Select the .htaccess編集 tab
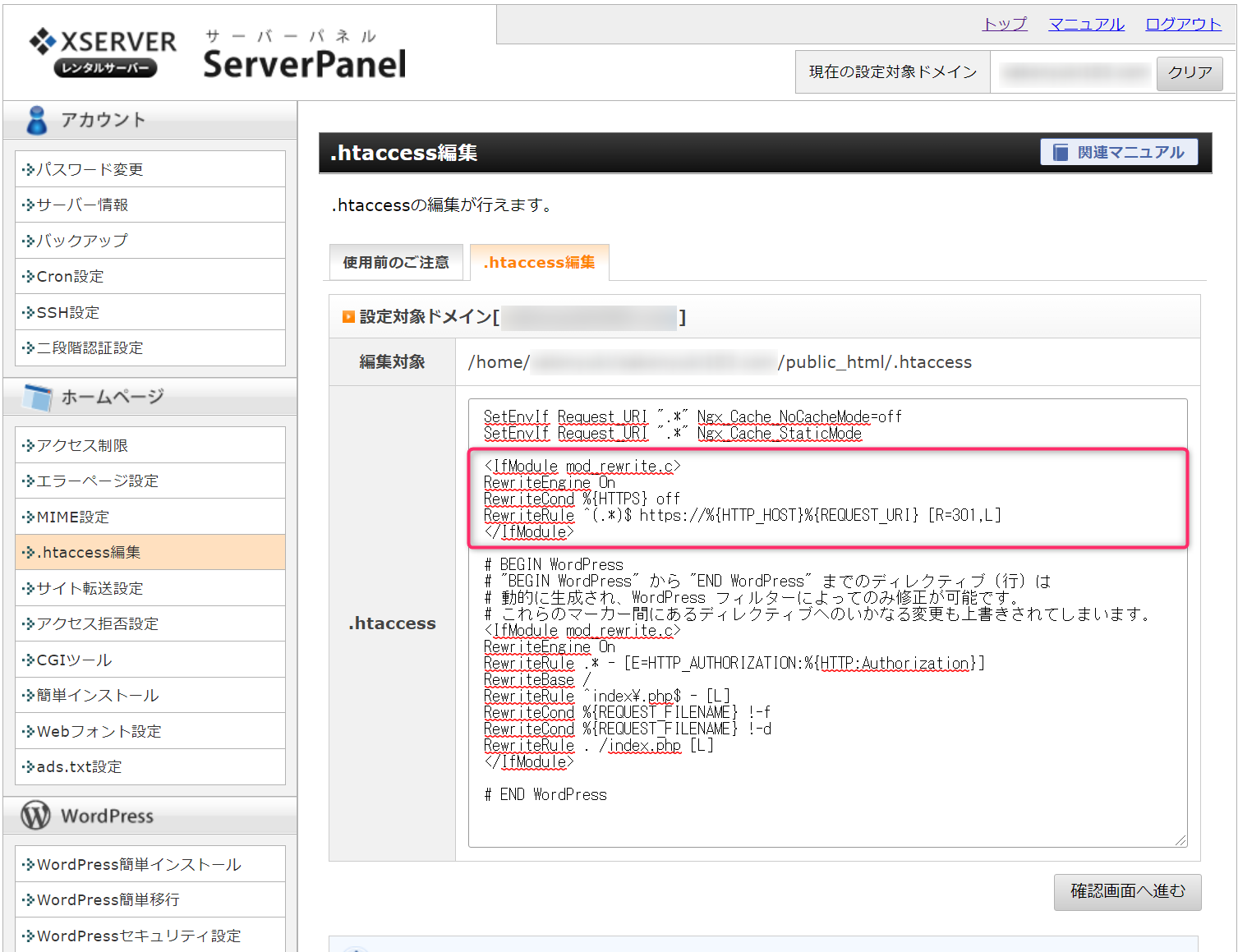The width and height of the screenshot is (1238, 952). click(539, 261)
